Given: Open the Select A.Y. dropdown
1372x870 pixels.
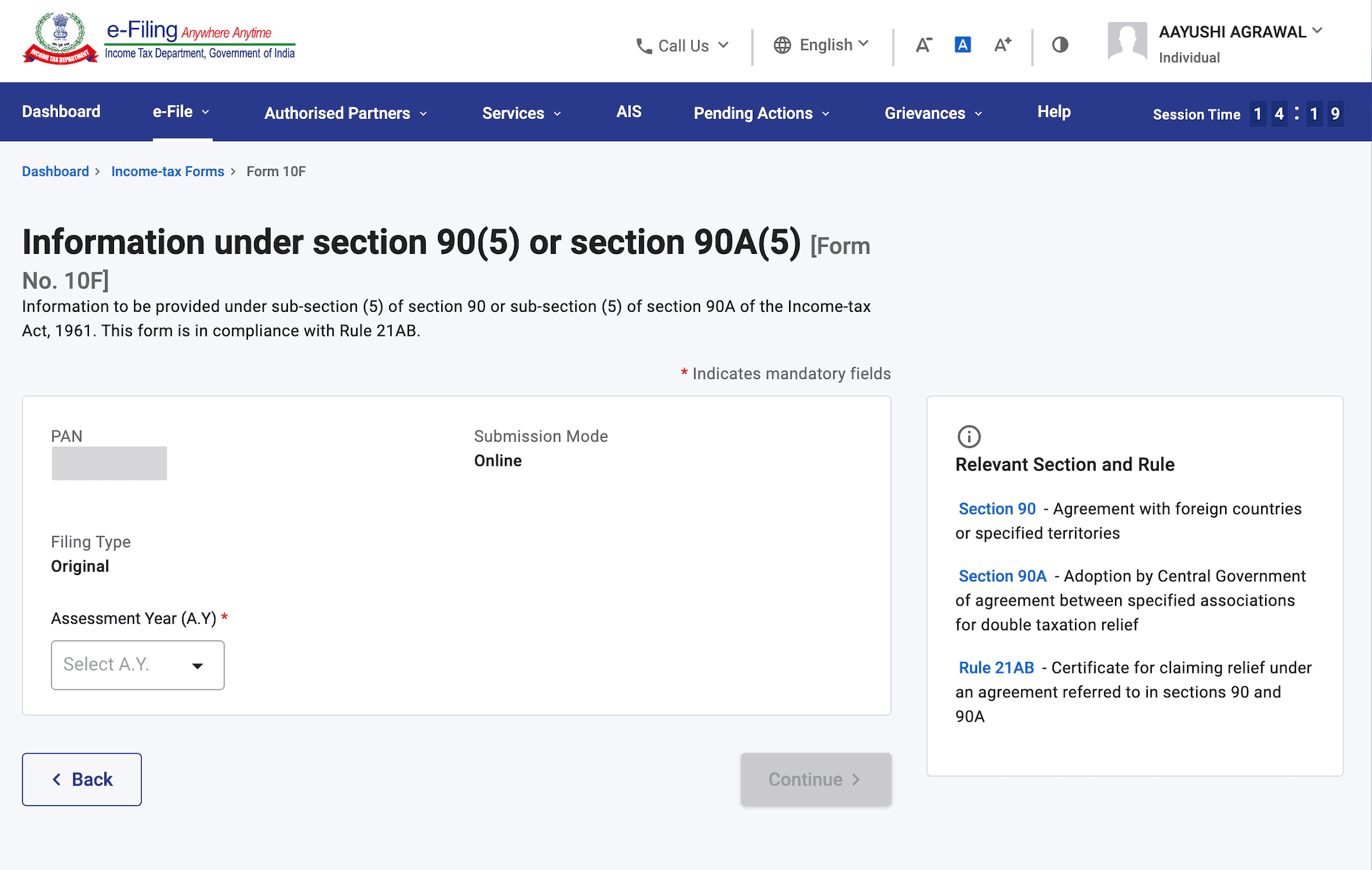Looking at the screenshot, I should 137,665.
